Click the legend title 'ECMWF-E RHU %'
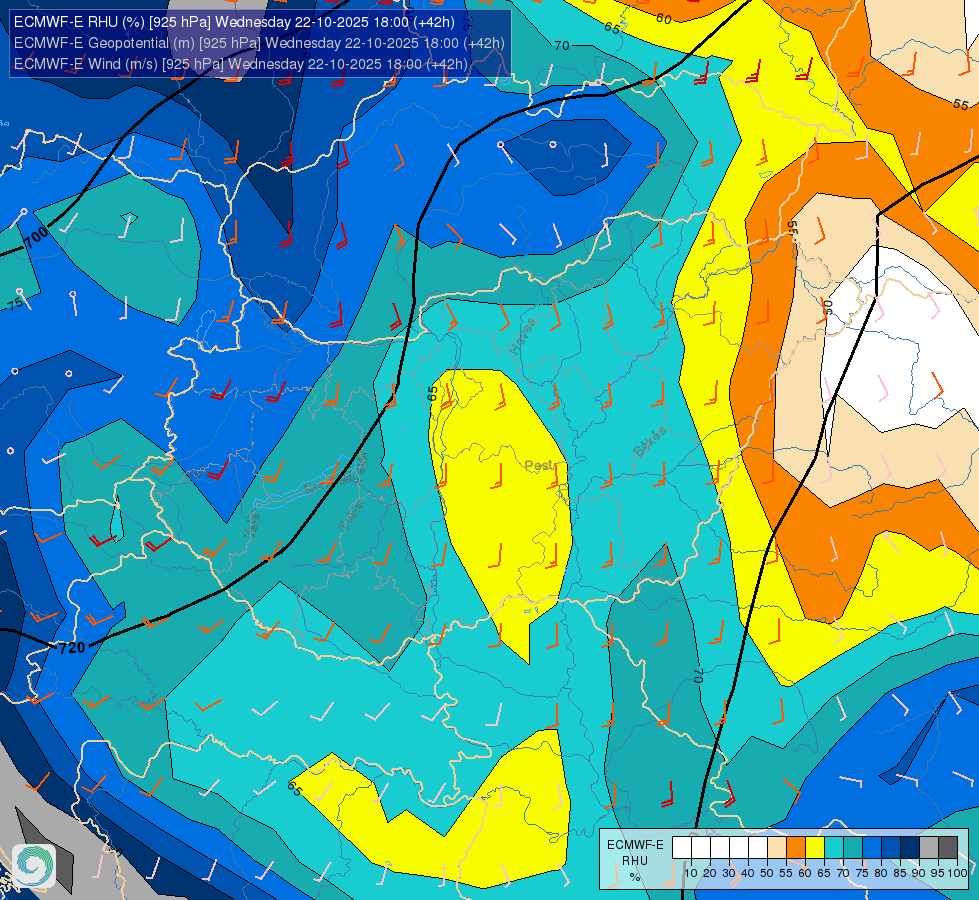The image size is (979, 900). [635, 861]
